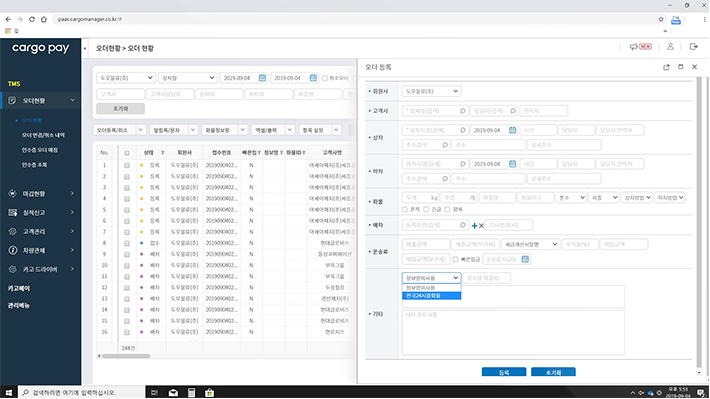The image size is (710, 399).
Task: Toggle the 긴급 checkbox in 화물 row
Action: pos(426,210)
